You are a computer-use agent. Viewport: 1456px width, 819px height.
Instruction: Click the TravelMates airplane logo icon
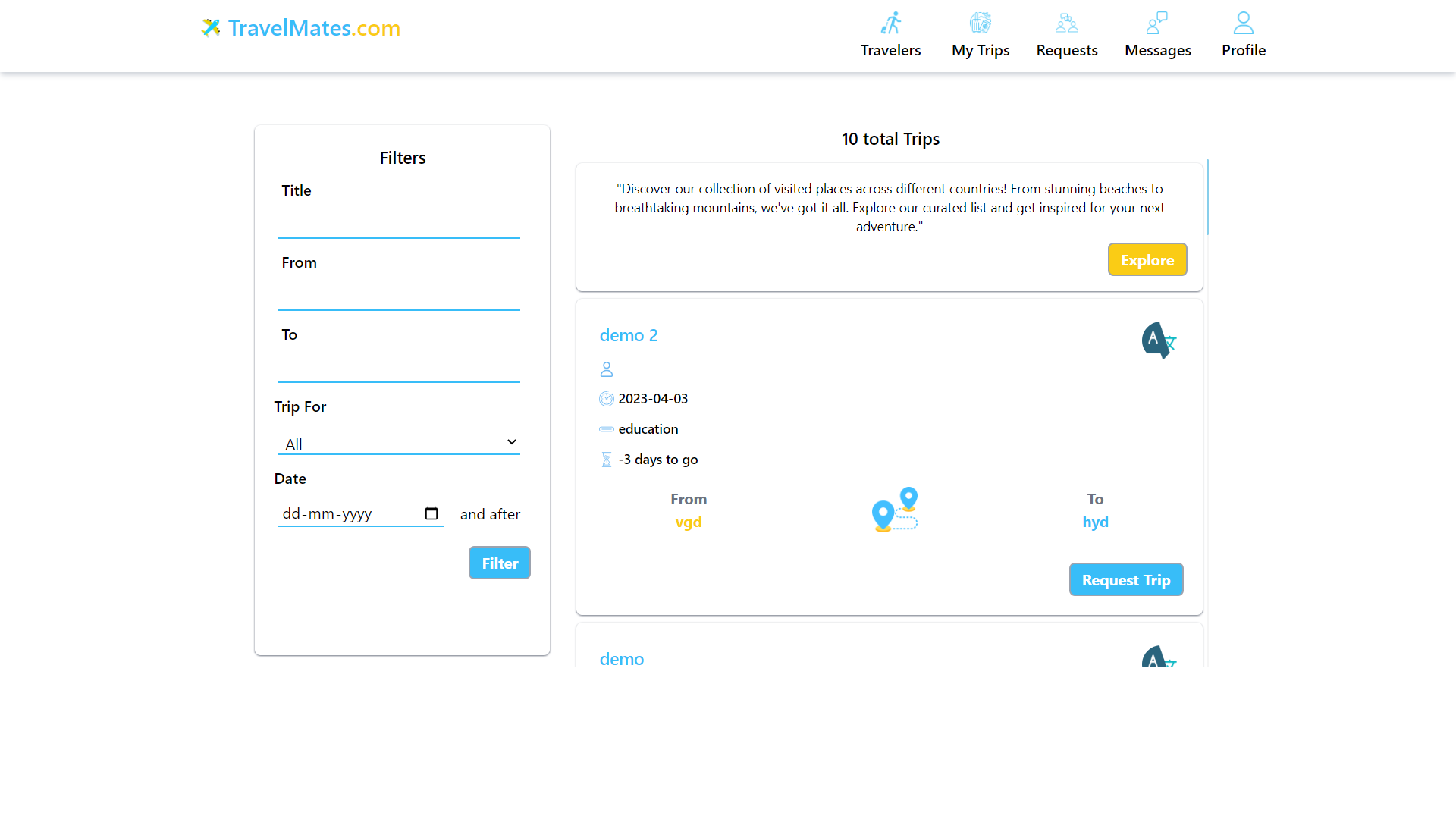pos(211,28)
